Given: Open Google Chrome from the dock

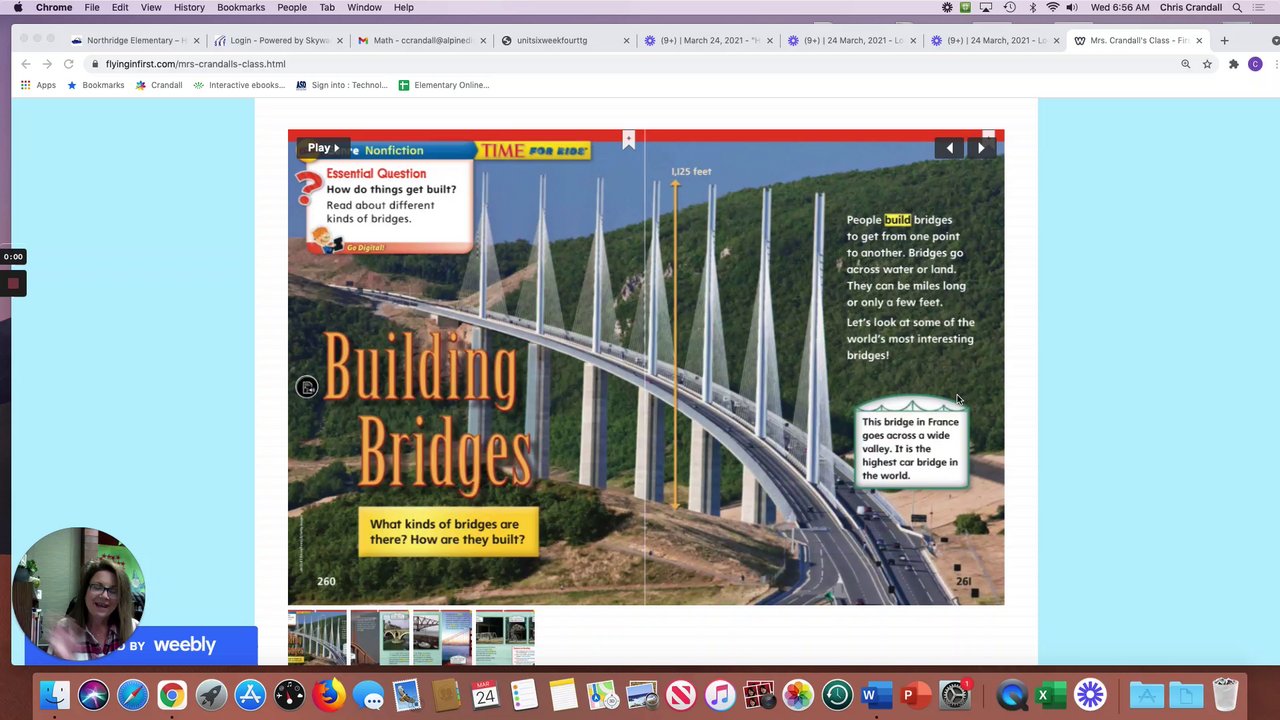Looking at the screenshot, I should click(x=172, y=694).
